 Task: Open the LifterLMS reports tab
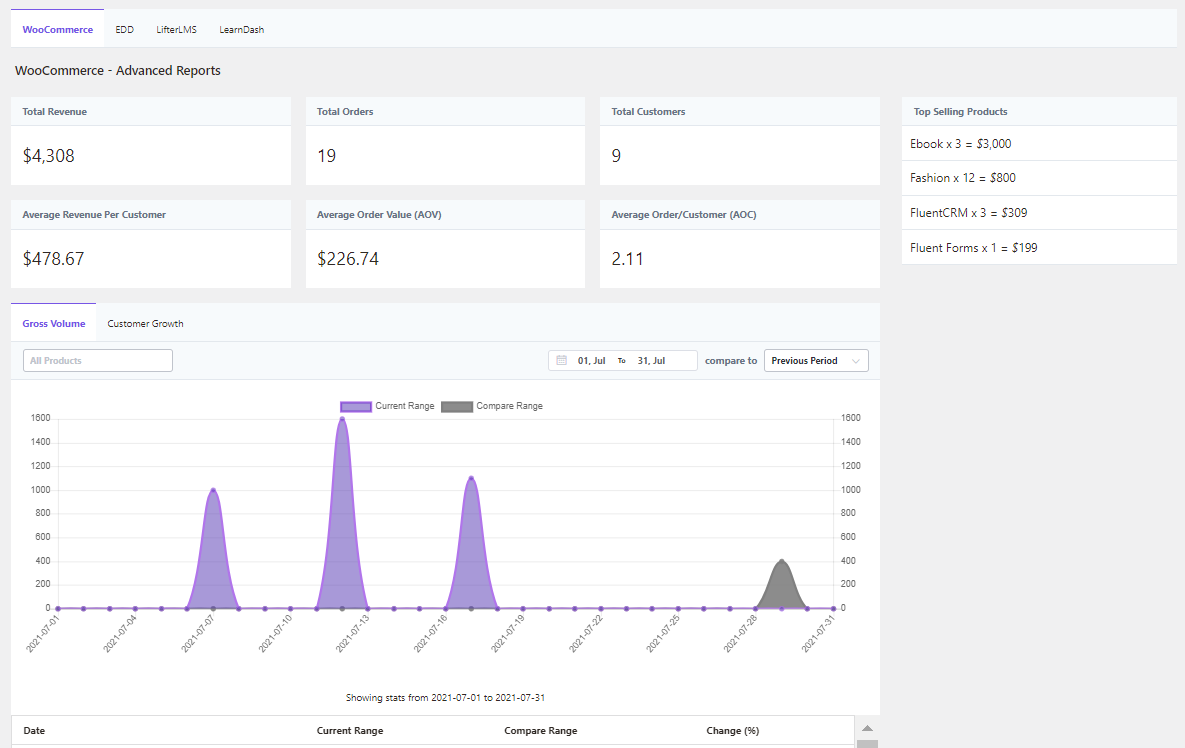pyautogui.click(x=176, y=30)
